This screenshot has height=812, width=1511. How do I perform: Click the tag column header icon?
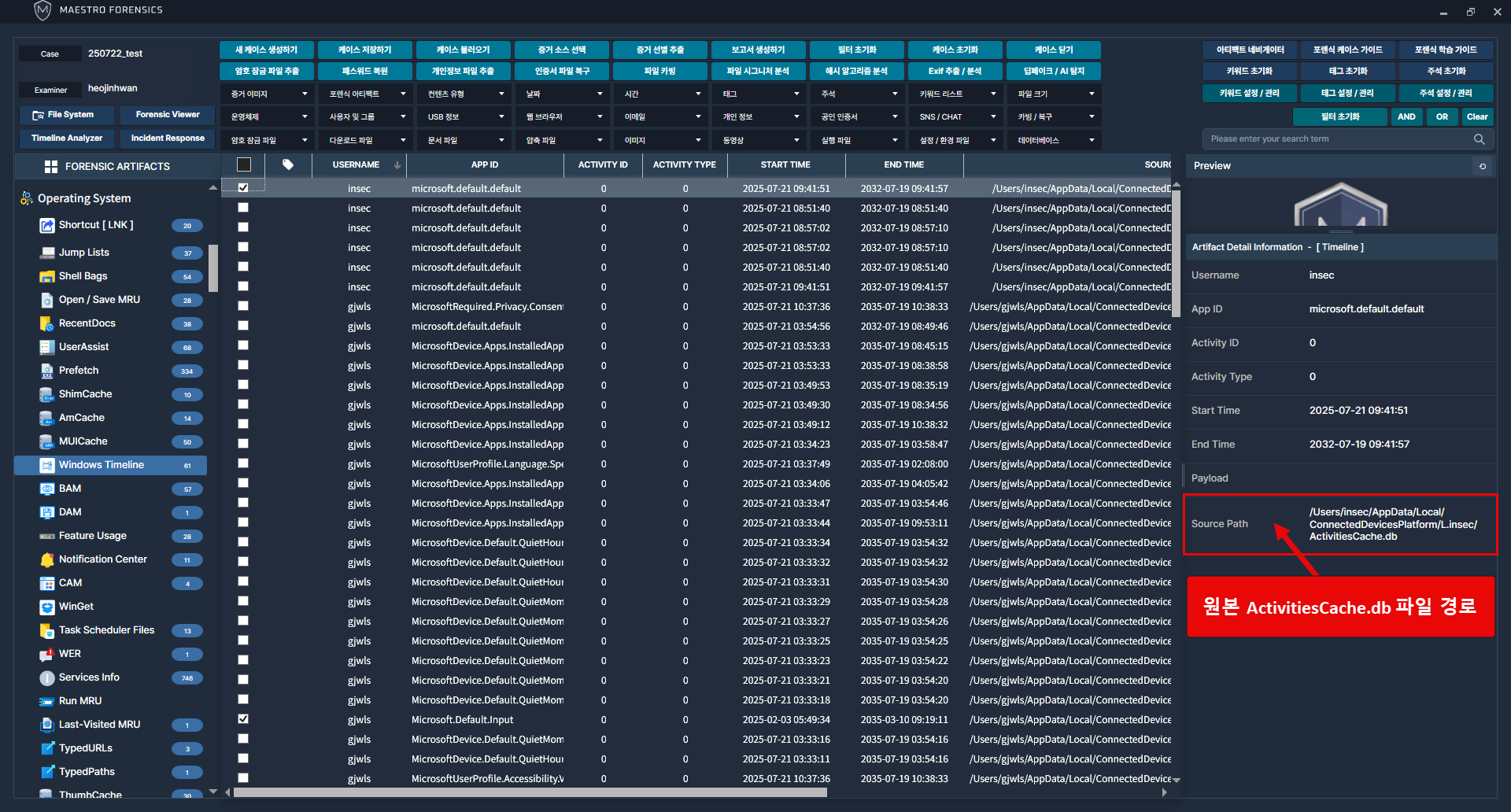288,164
